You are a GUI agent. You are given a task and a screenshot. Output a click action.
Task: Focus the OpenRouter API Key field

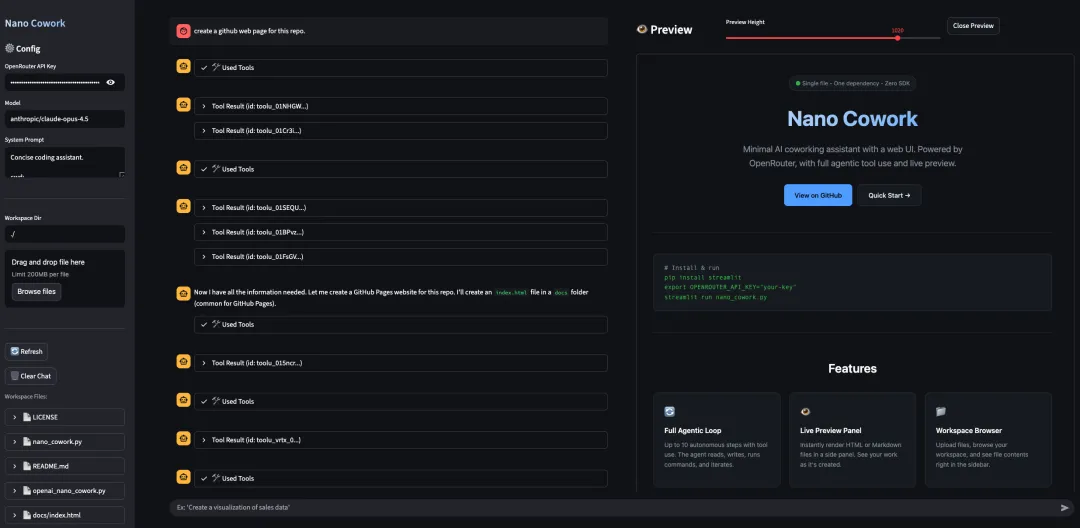[x=55, y=82]
